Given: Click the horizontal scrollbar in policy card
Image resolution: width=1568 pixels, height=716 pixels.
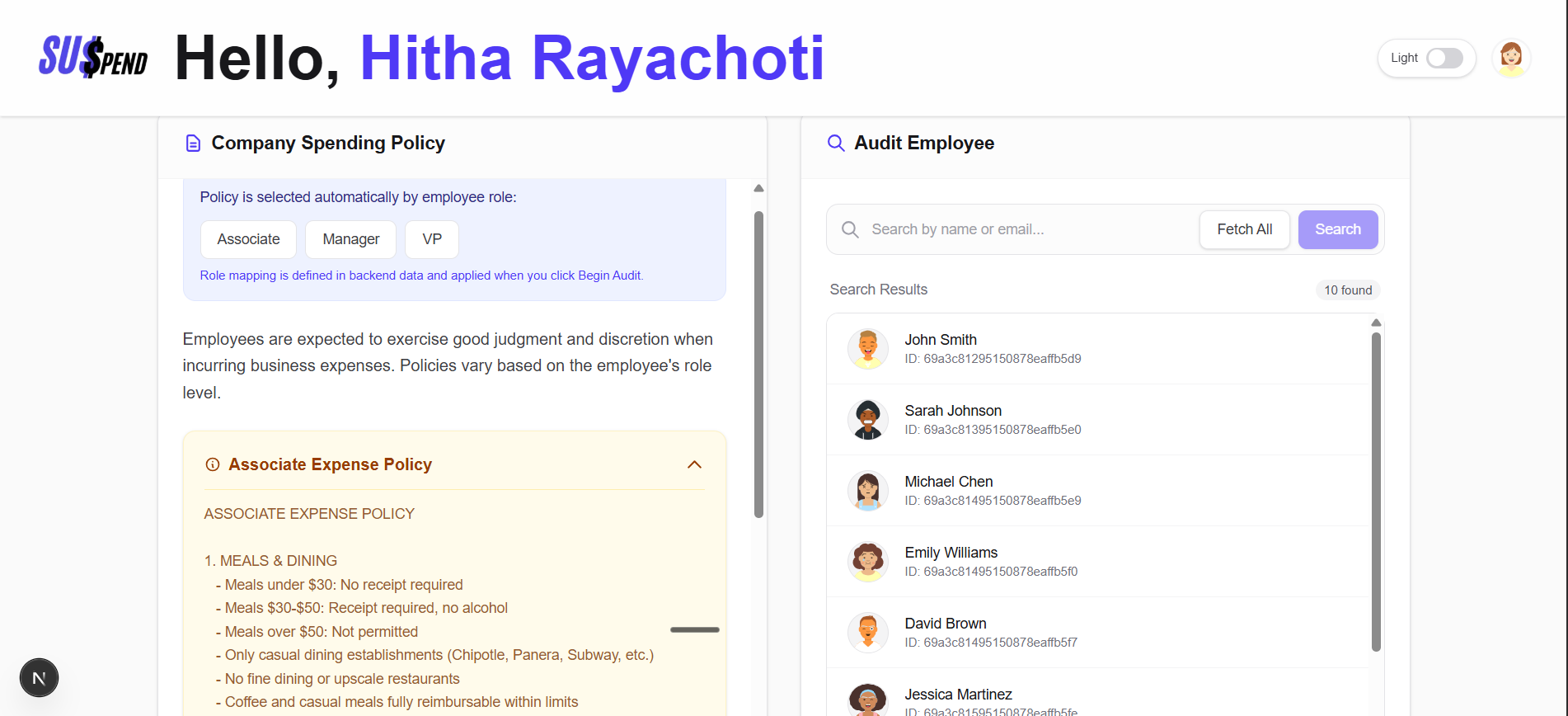Looking at the screenshot, I should [x=695, y=629].
